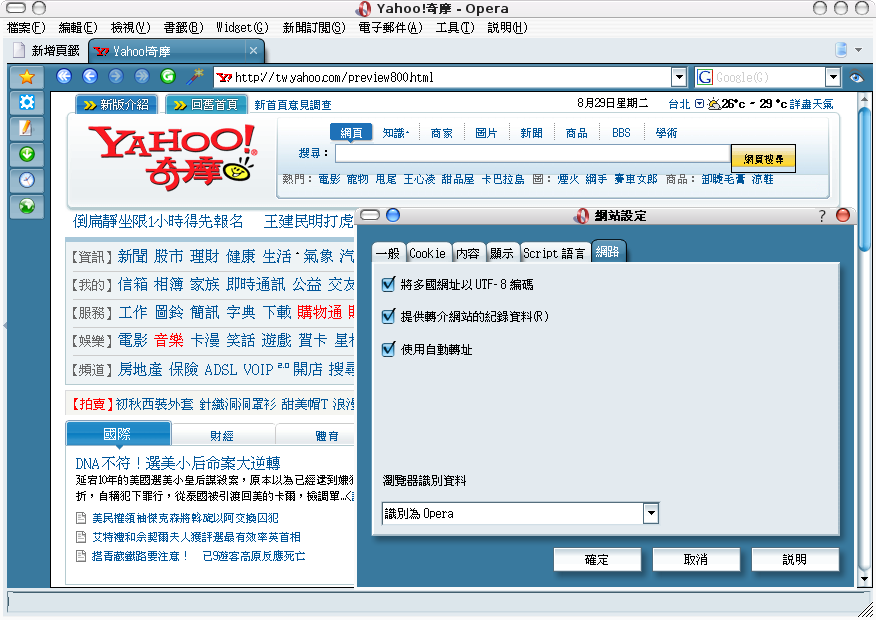Expand the Google search field dropdown

coord(833,77)
